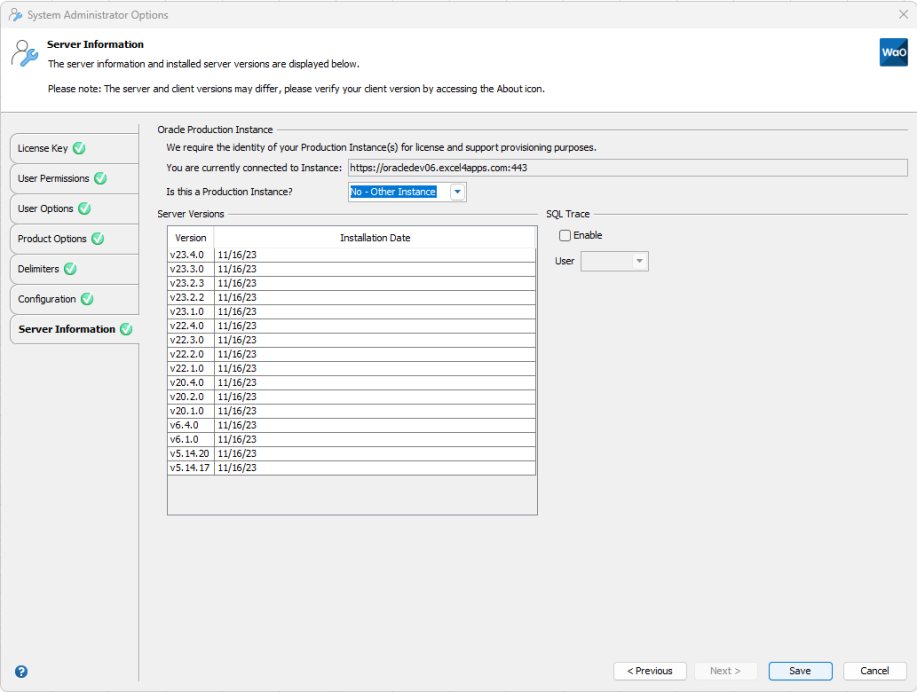
Task: Save the server information settings
Action: pyautogui.click(x=799, y=670)
